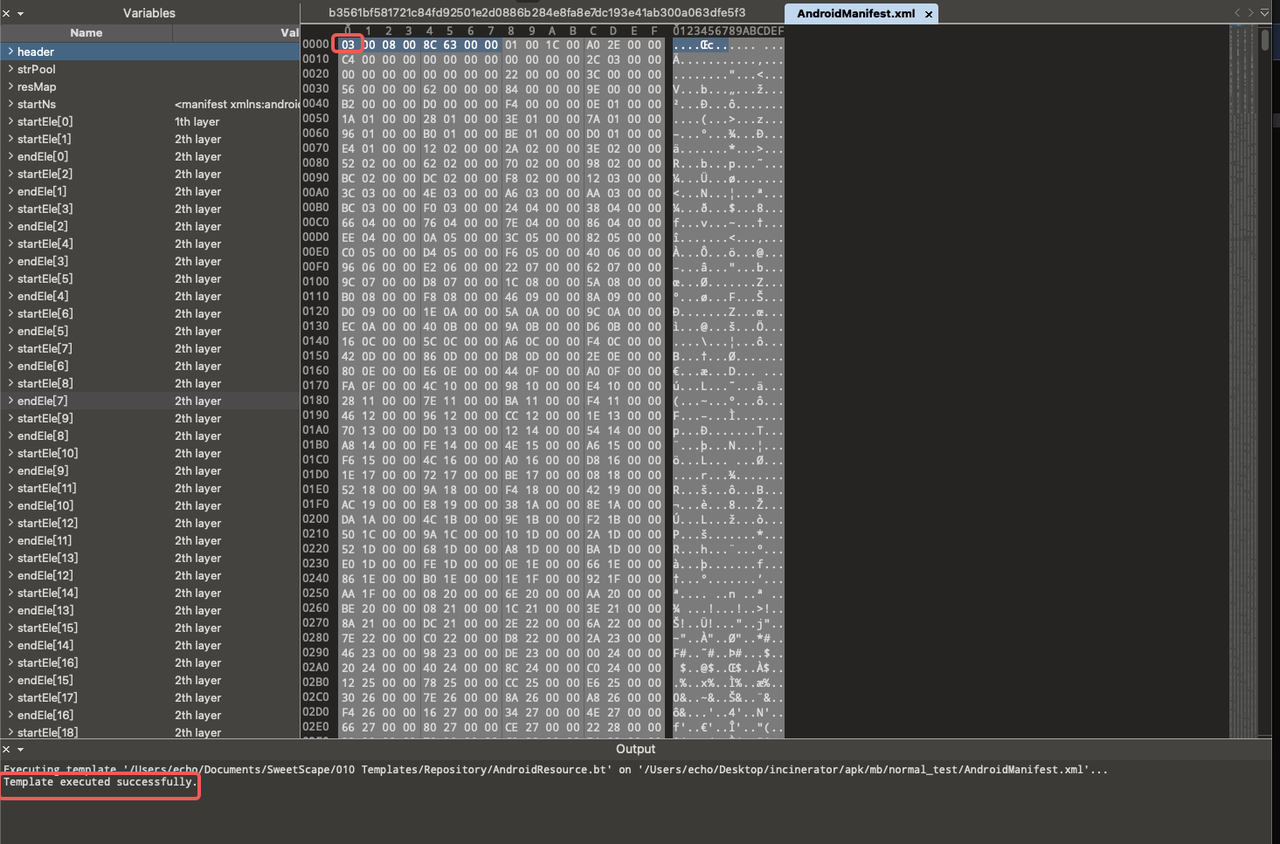
Task: Expand the endEle[7] node
Action: coord(10,401)
